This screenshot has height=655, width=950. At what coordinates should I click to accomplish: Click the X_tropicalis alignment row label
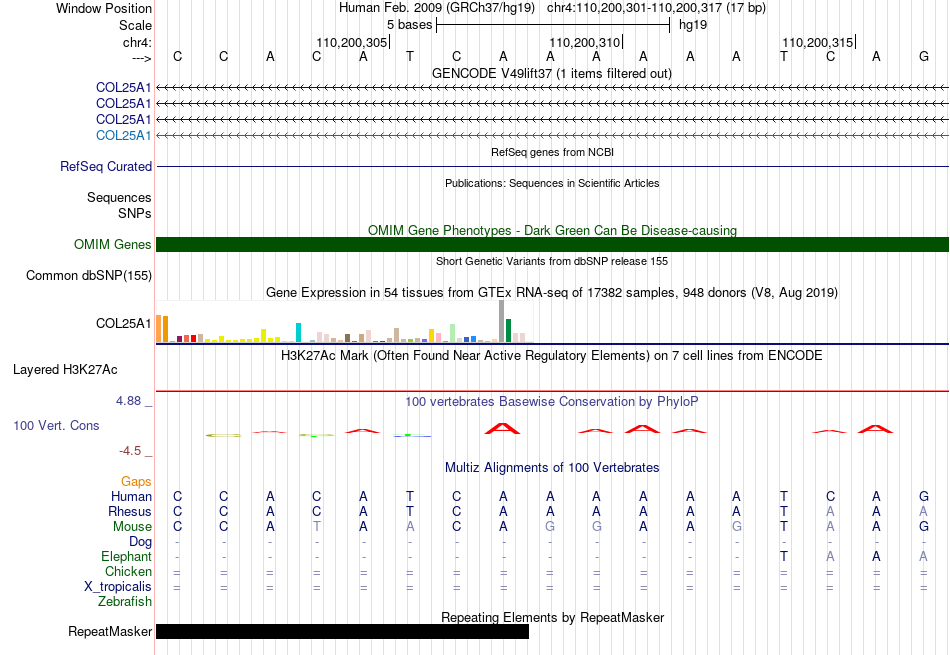(x=118, y=587)
